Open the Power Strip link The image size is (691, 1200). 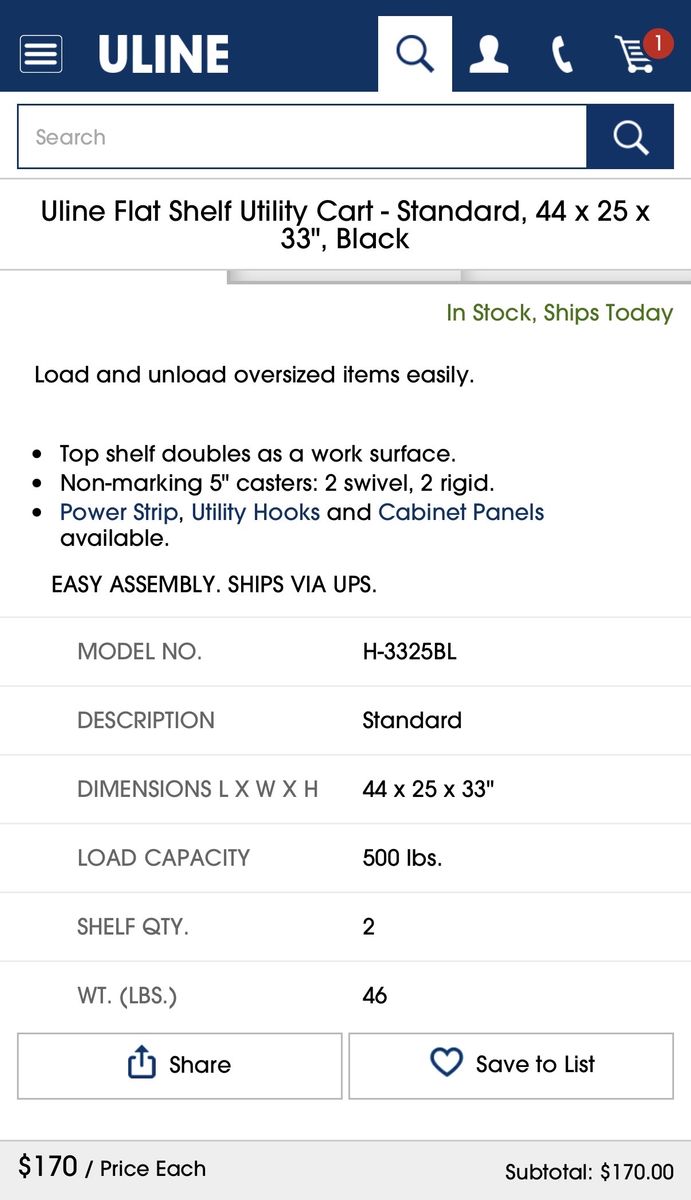click(120, 512)
